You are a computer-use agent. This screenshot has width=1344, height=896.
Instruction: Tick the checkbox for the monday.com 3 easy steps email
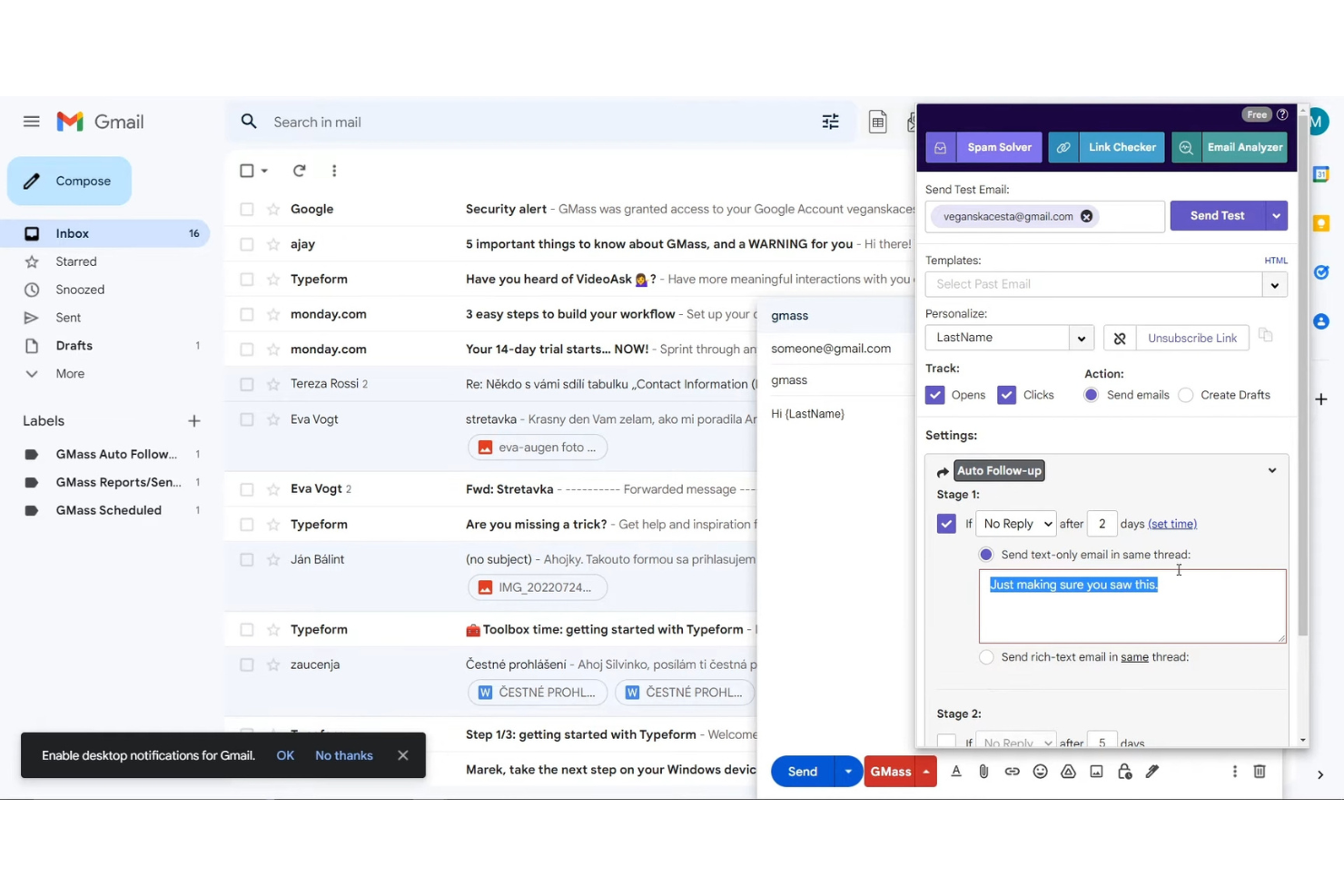(x=246, y=314)
